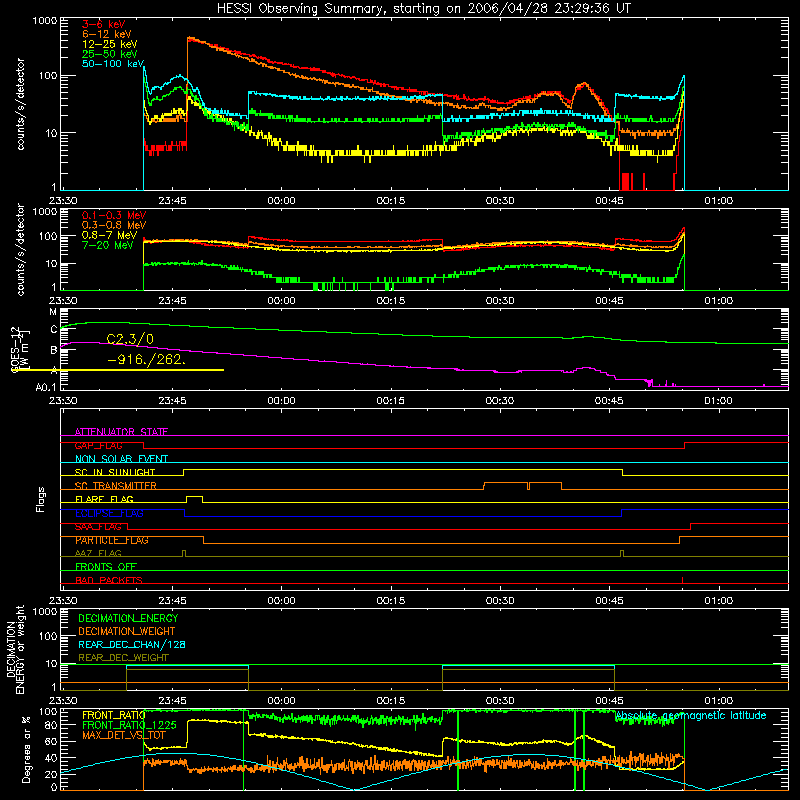Select the GOES-12 axis title
The height and width of the screenshot is (800, 800).
[x=20, y=349]
